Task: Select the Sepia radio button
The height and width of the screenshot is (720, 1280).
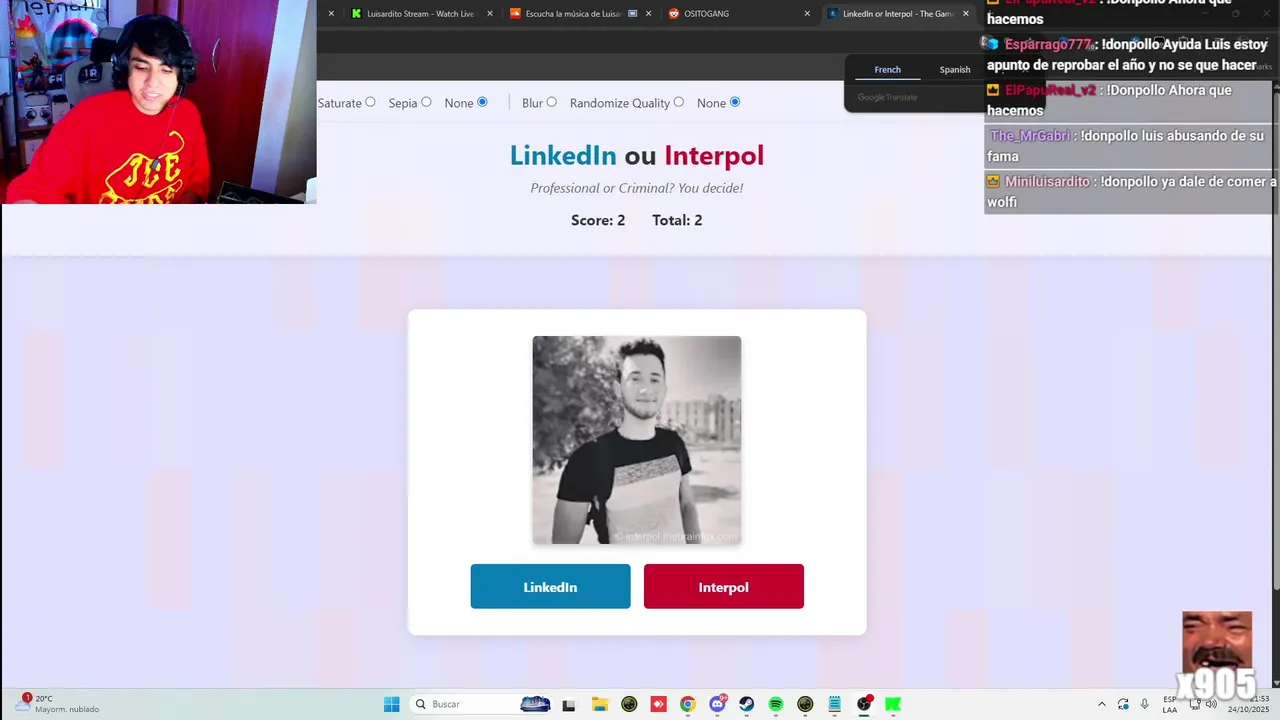Action: (426, 102)
